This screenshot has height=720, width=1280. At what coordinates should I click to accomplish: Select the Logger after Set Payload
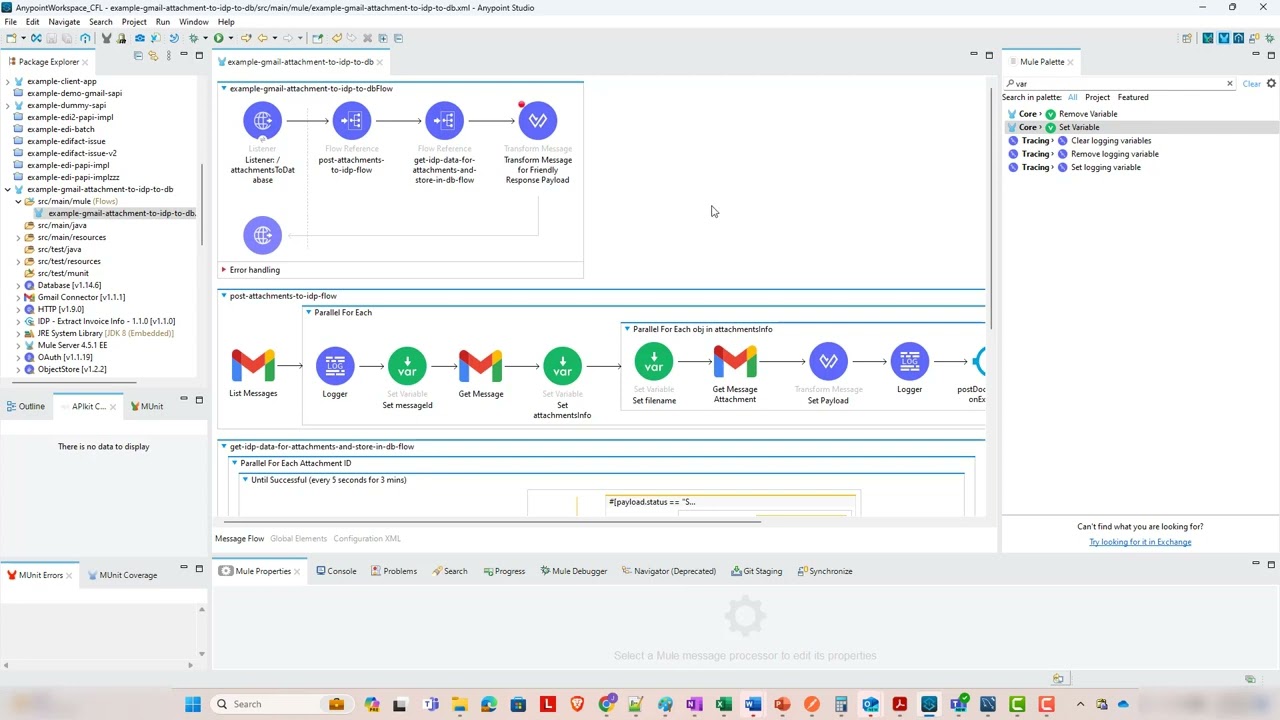click(x=909, y=361)
